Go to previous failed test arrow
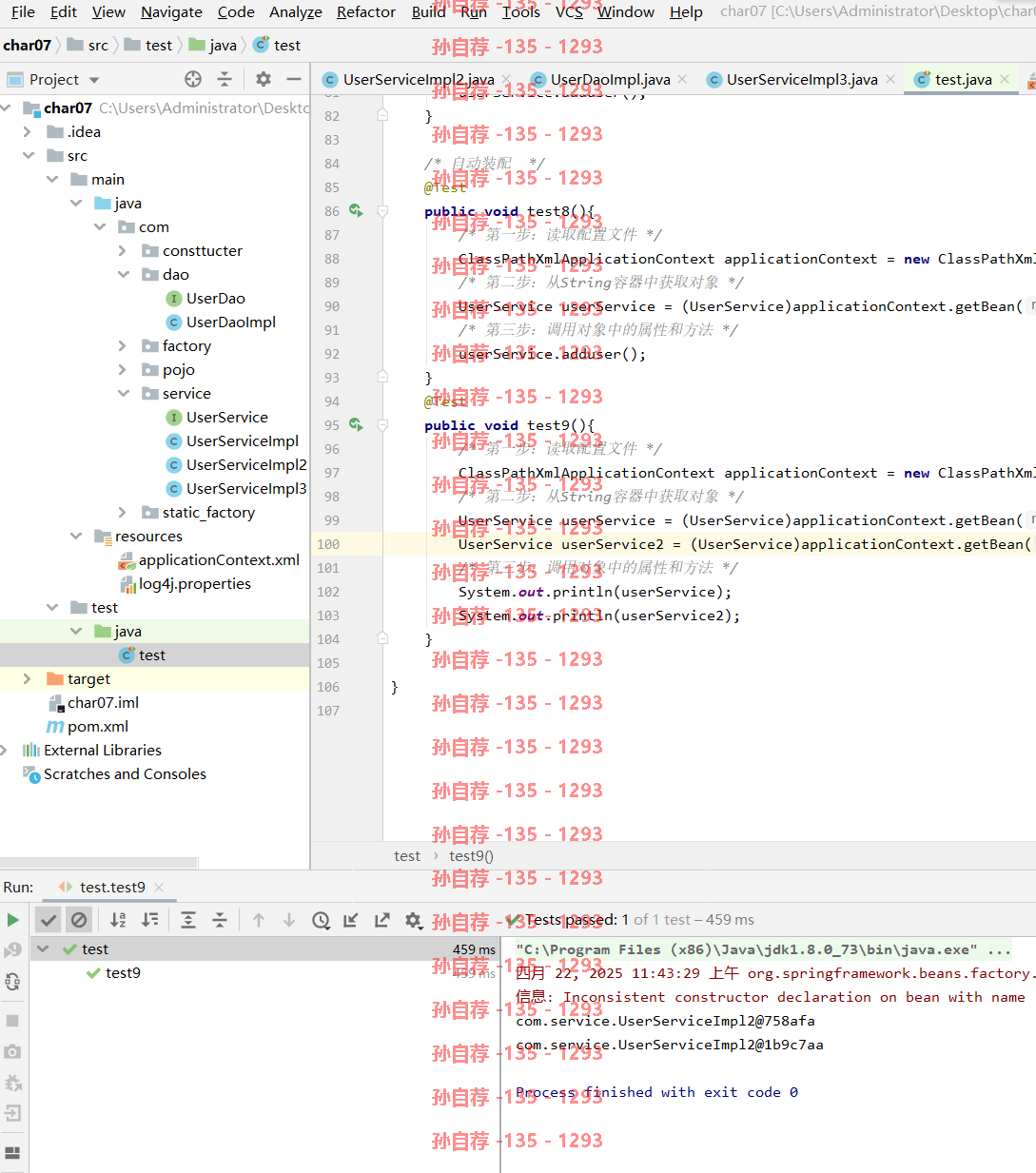Screen dimensions: 1036x1173 [x=259, y=920]
